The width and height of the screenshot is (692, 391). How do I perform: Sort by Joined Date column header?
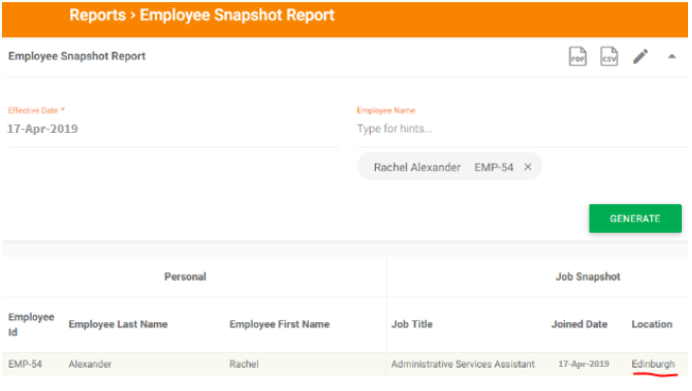tap(579, 324)
